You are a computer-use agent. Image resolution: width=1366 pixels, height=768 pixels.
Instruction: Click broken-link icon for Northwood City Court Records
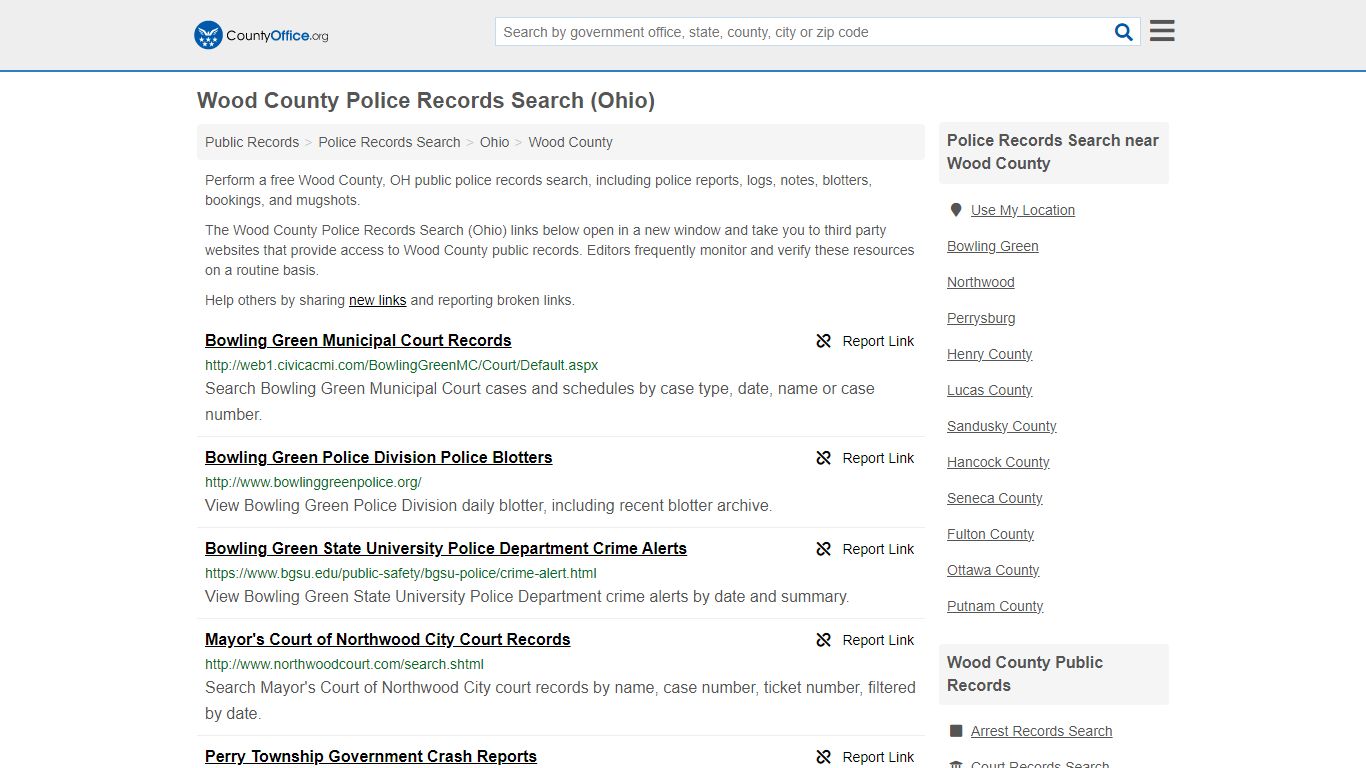tap(823, 640)
